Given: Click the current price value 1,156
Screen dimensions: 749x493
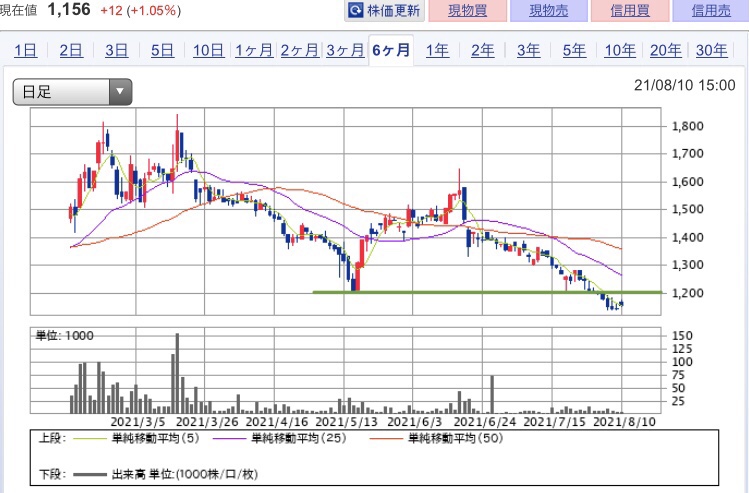Looking at the screenshot, I should tap(69, 10).
